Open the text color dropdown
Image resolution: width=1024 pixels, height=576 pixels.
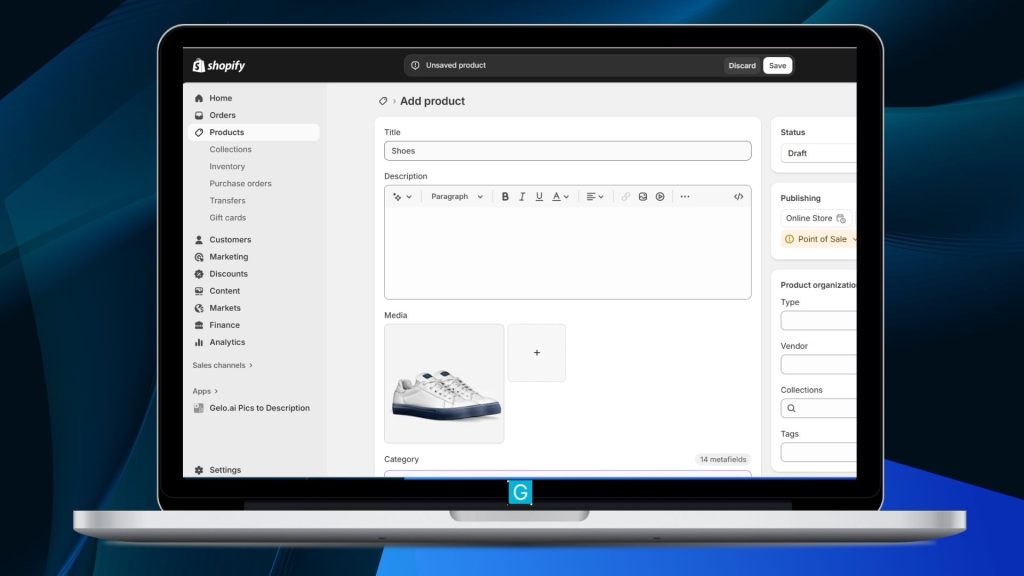pyautogui.click(x=561, y=197)
